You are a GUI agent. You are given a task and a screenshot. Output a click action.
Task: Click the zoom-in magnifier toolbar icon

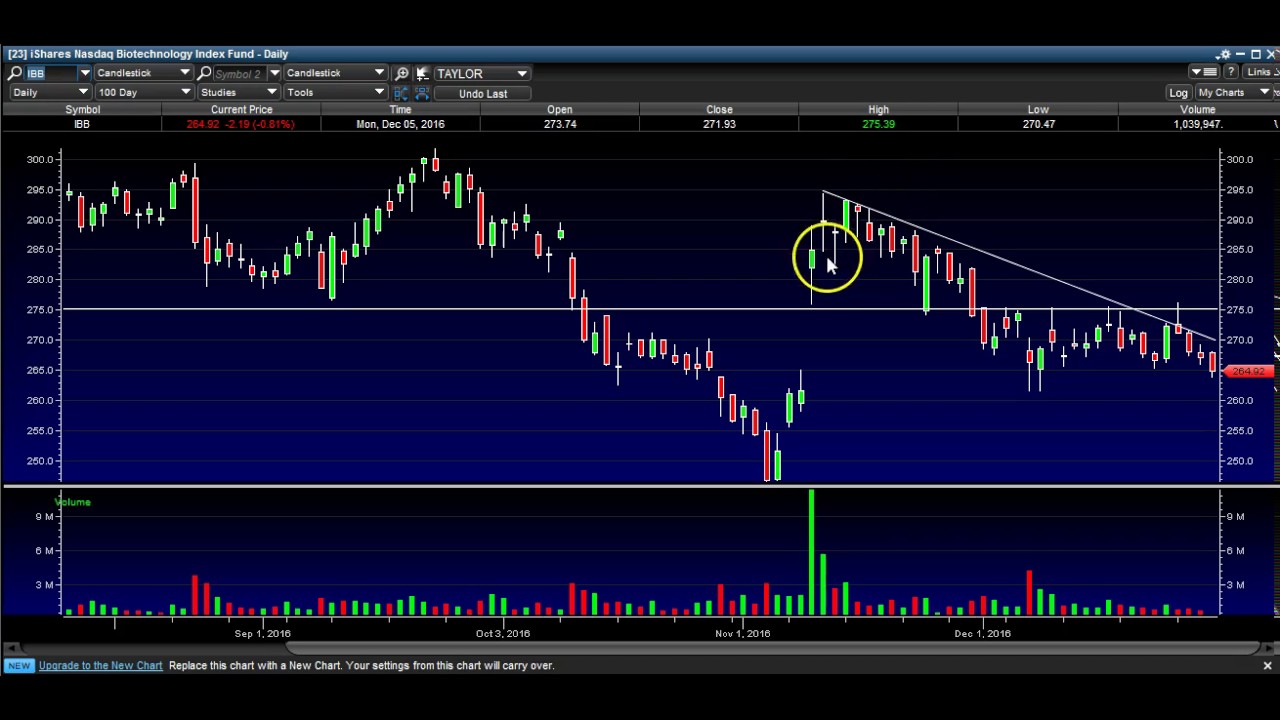[402, 74]
